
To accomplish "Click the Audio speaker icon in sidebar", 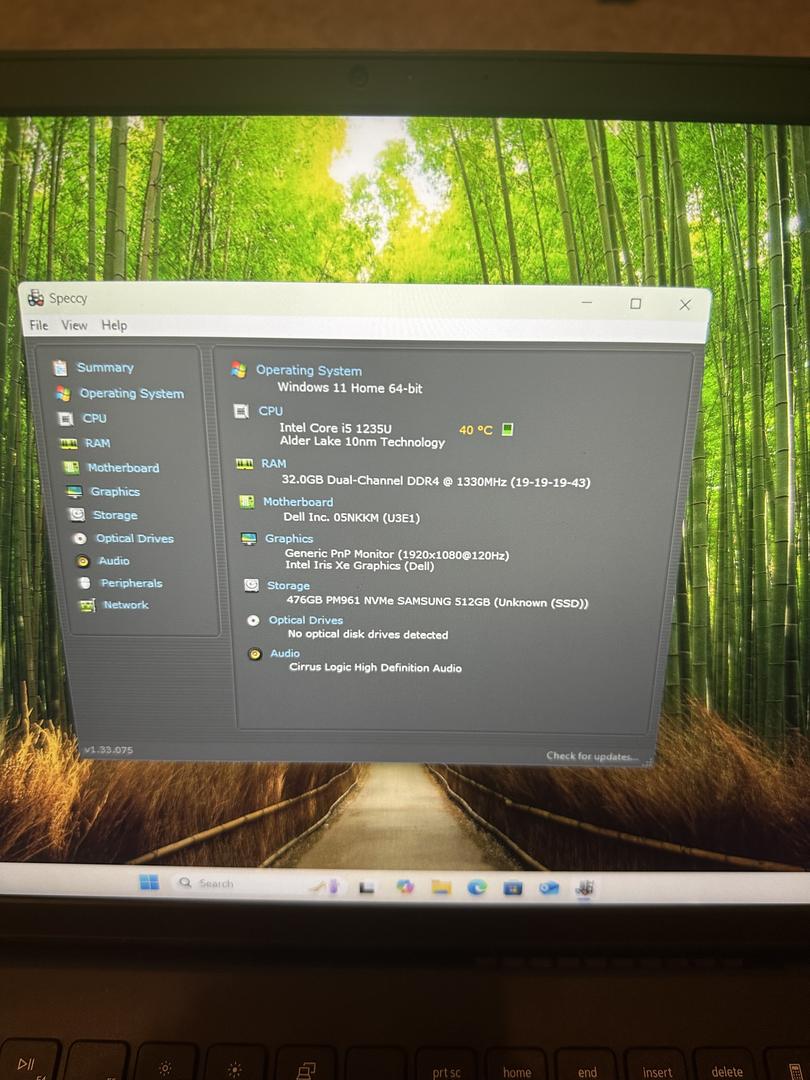I will 83,561.
